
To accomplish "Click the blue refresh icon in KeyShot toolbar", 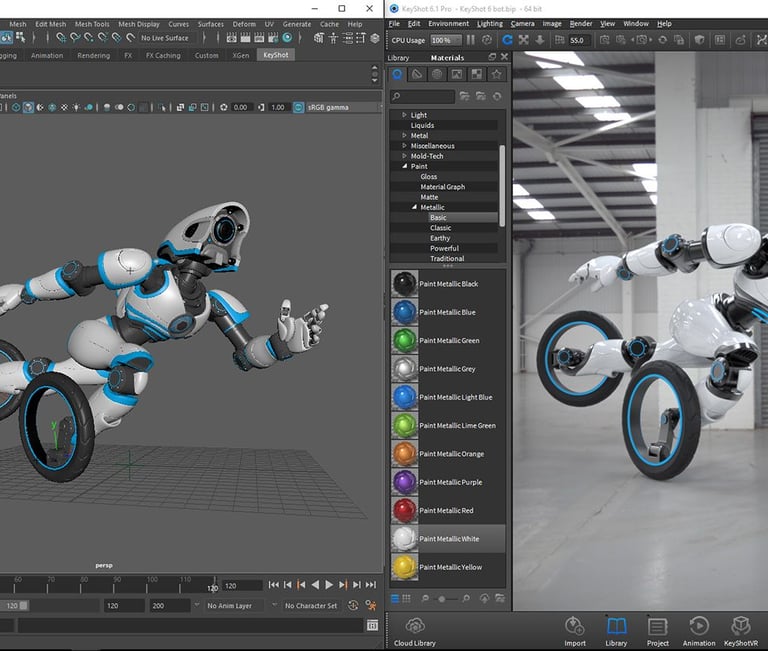I will point(507,40).
